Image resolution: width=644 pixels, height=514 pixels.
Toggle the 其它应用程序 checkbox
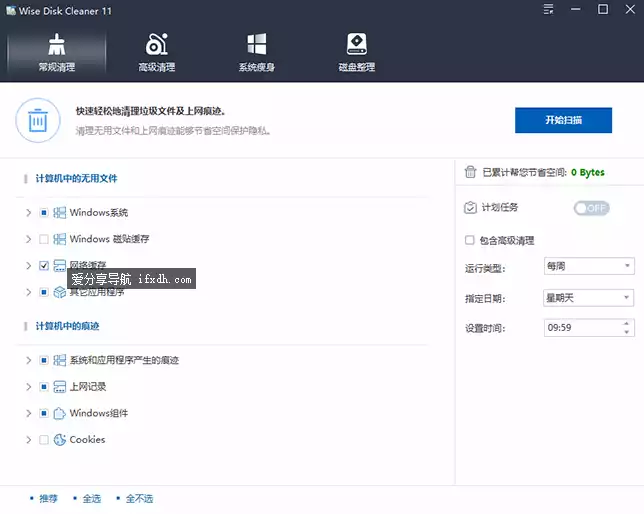point(44,292)
